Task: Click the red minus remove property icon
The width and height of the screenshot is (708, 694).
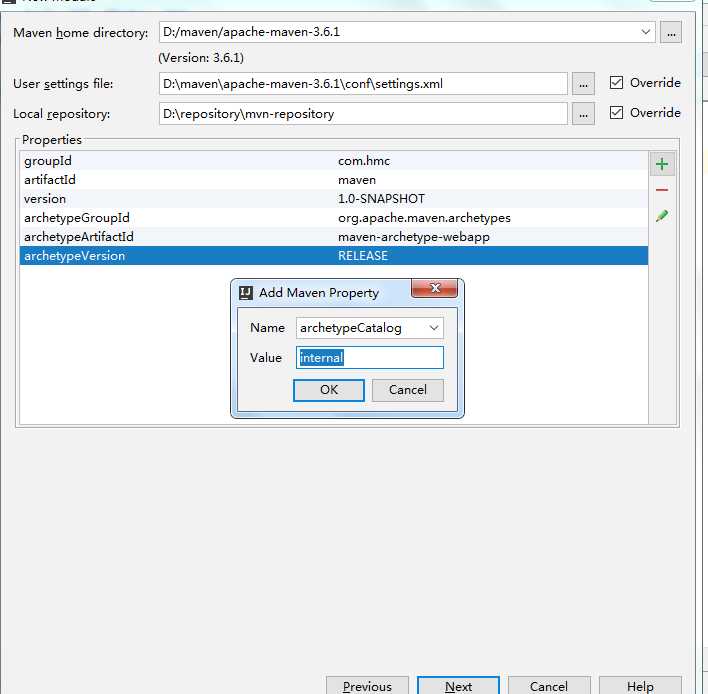Action: pos(662,190)
